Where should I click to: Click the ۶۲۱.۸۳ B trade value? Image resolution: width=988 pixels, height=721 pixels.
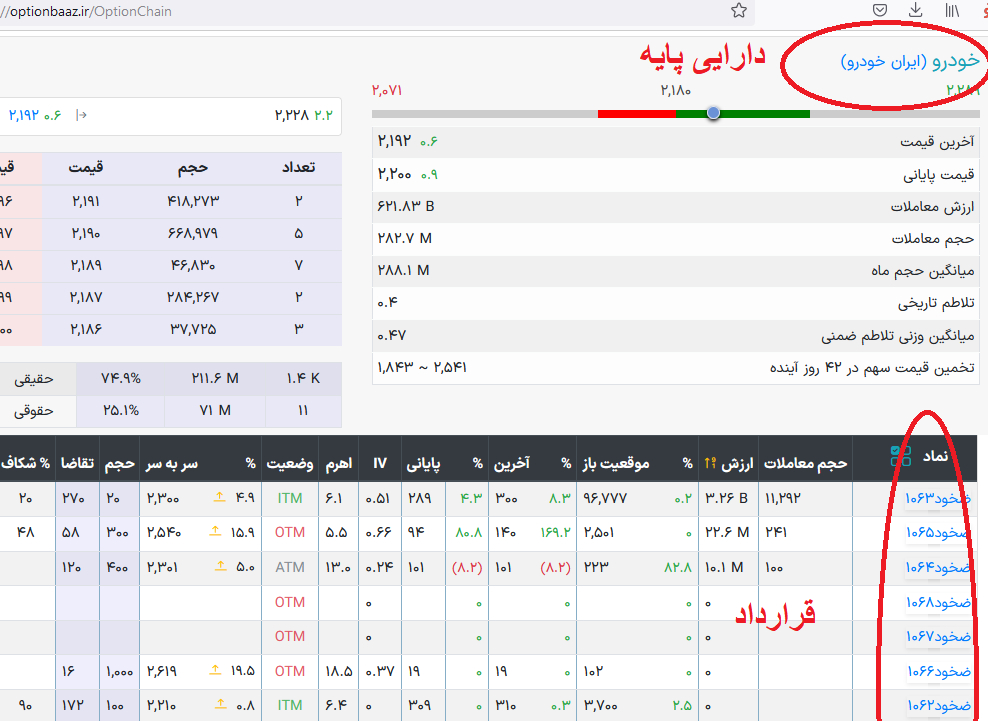tap(406, 206)
